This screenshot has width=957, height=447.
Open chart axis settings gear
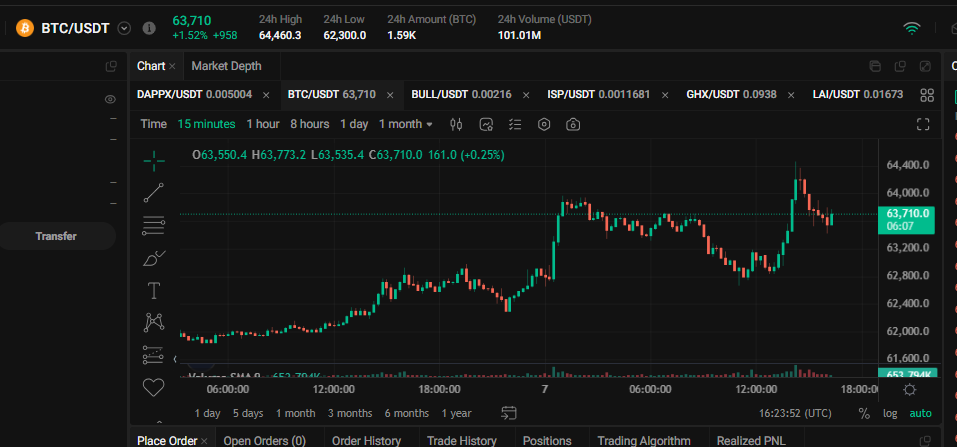[x=909, y=390]
